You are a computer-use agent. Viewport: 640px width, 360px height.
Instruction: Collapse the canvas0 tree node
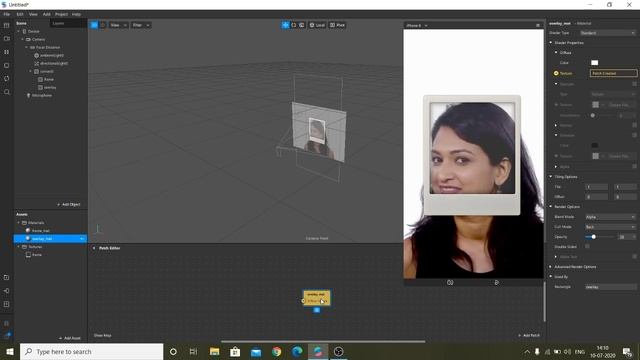31,71
